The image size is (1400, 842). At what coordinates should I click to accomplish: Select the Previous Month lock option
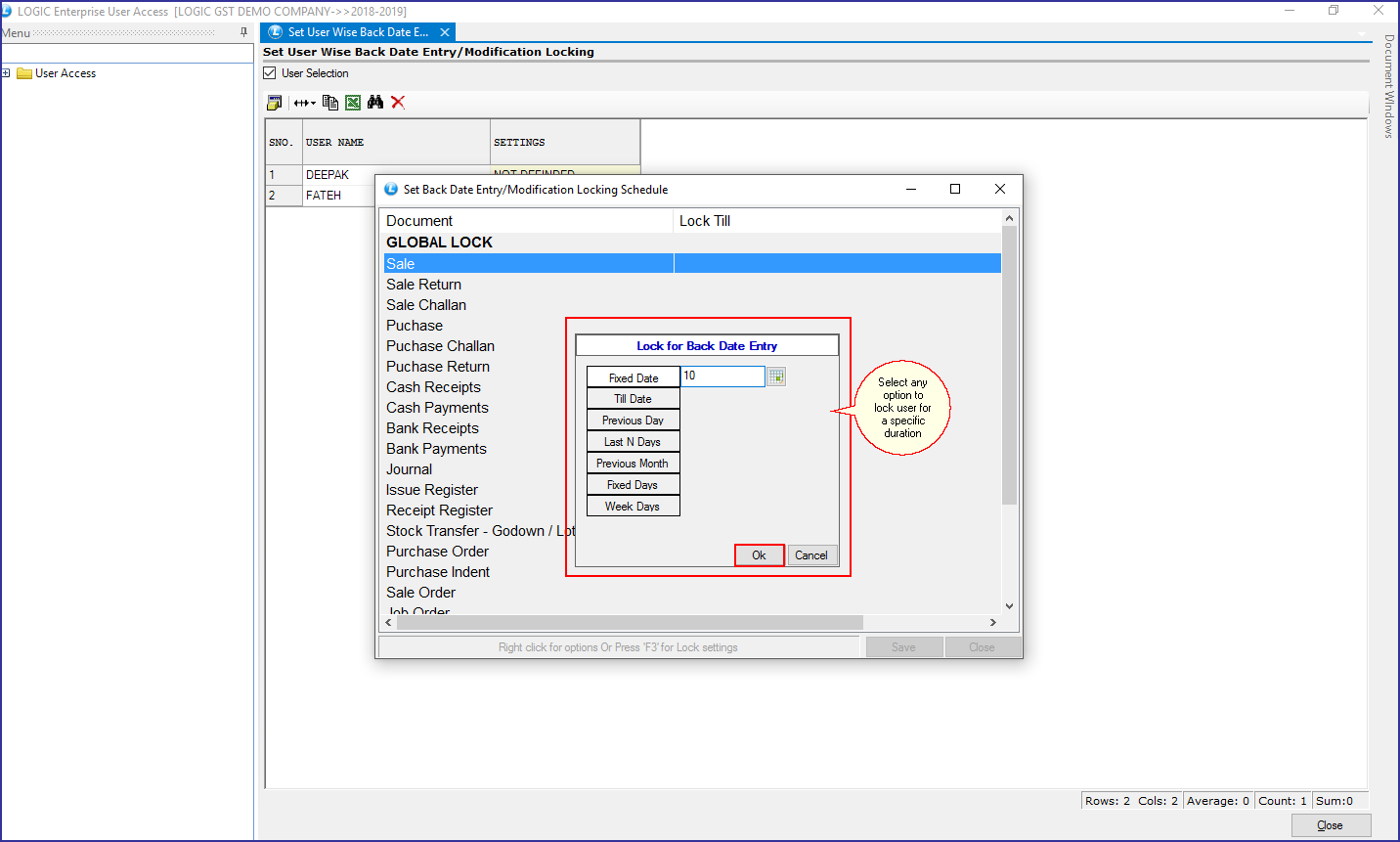pos(634,464)
